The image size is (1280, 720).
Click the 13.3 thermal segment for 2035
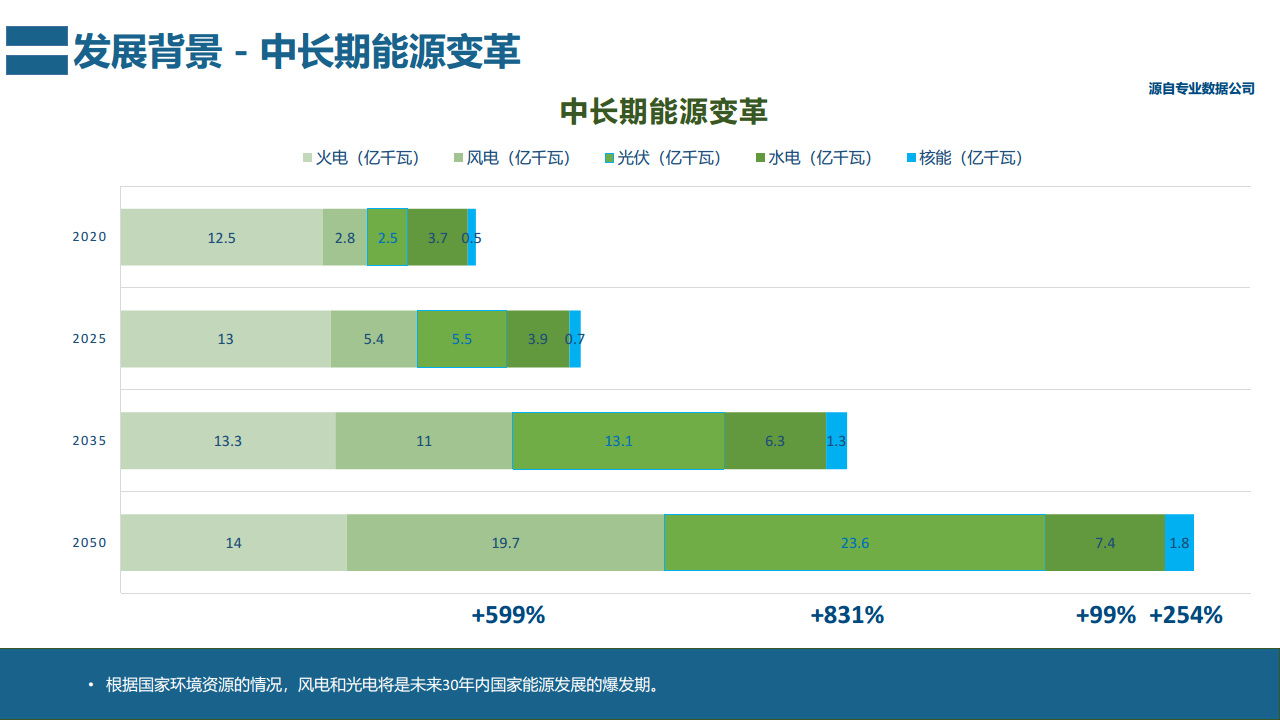click(228, 441)
